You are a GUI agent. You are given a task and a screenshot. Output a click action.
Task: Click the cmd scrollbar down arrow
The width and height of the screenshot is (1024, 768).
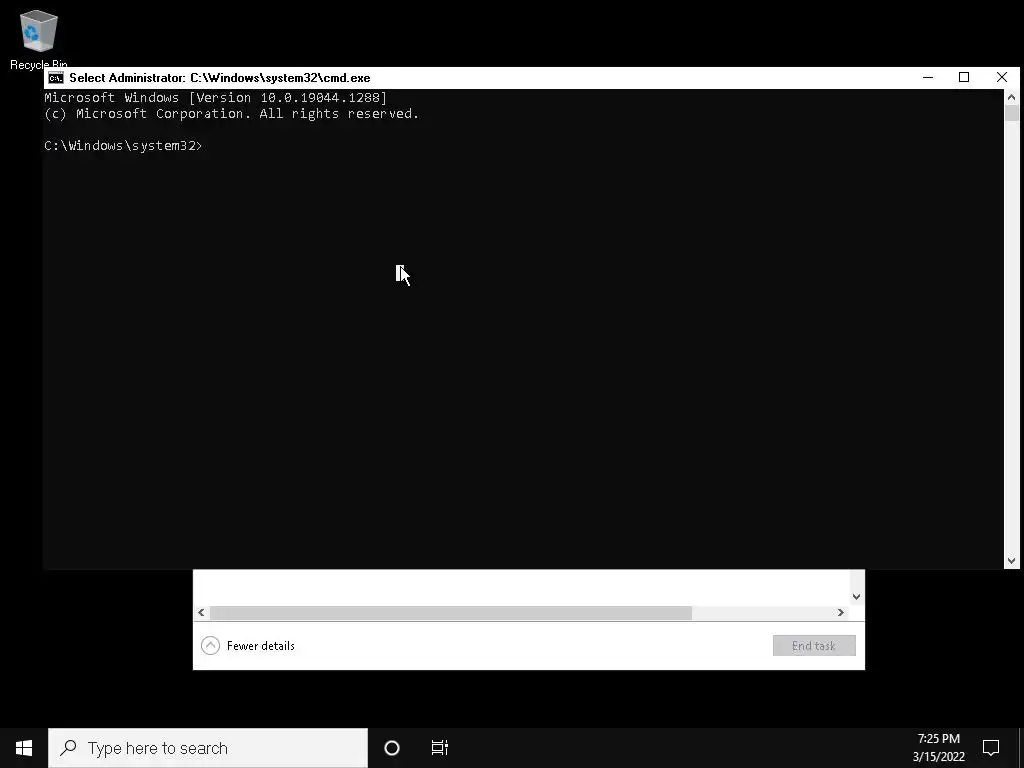point(1012,560)
